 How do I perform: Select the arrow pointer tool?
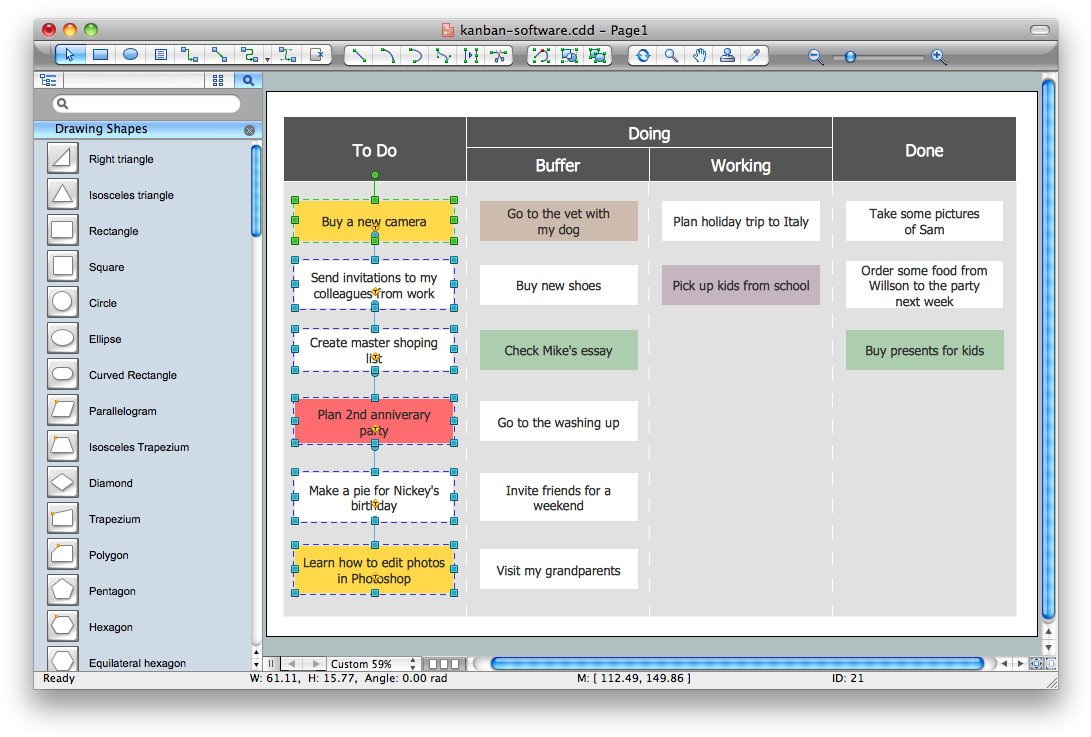click(x=70, y=55)
